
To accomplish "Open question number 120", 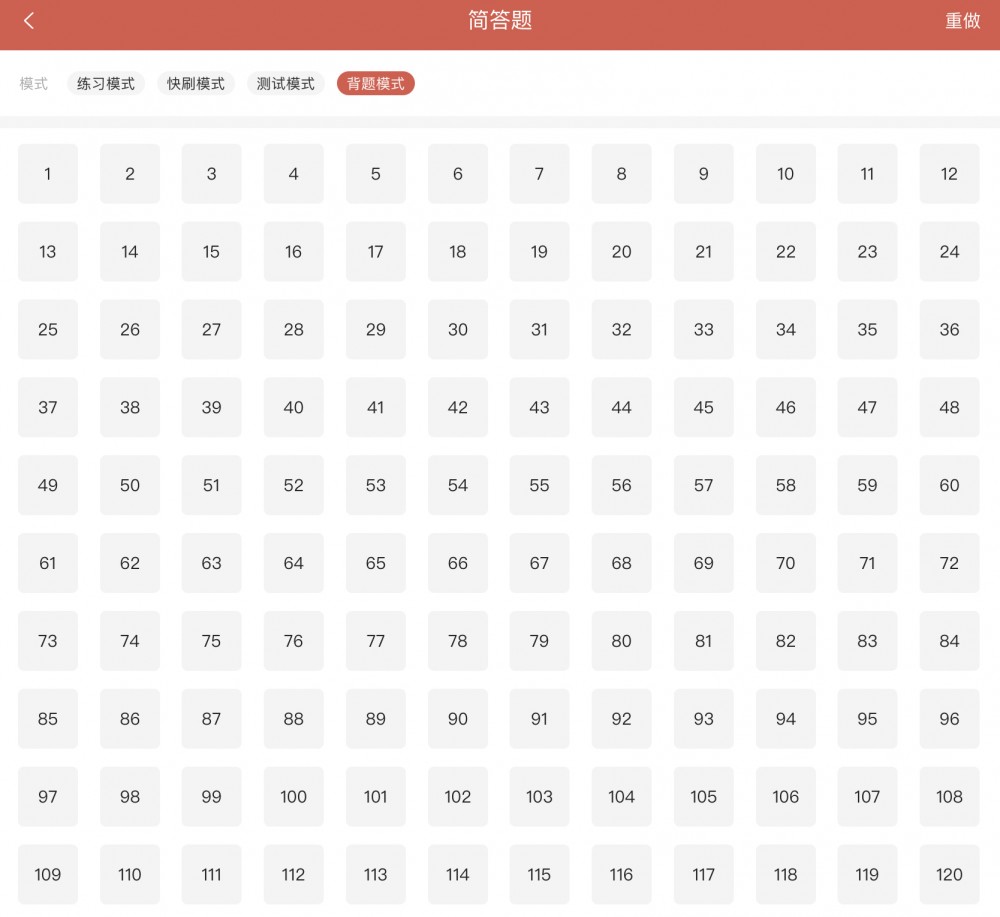I will click(949, 874).
